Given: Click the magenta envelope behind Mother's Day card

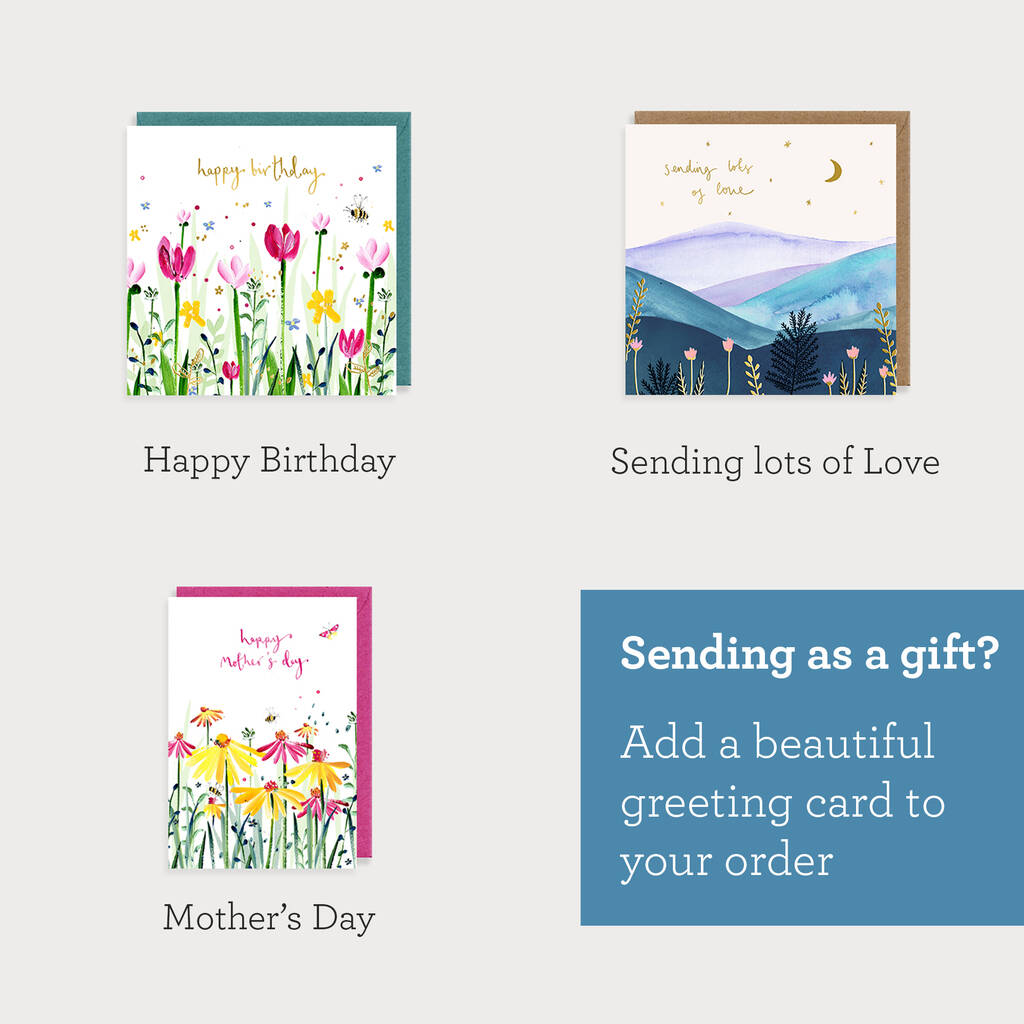Looking at the screenshot, I should [x=364, y=725].
